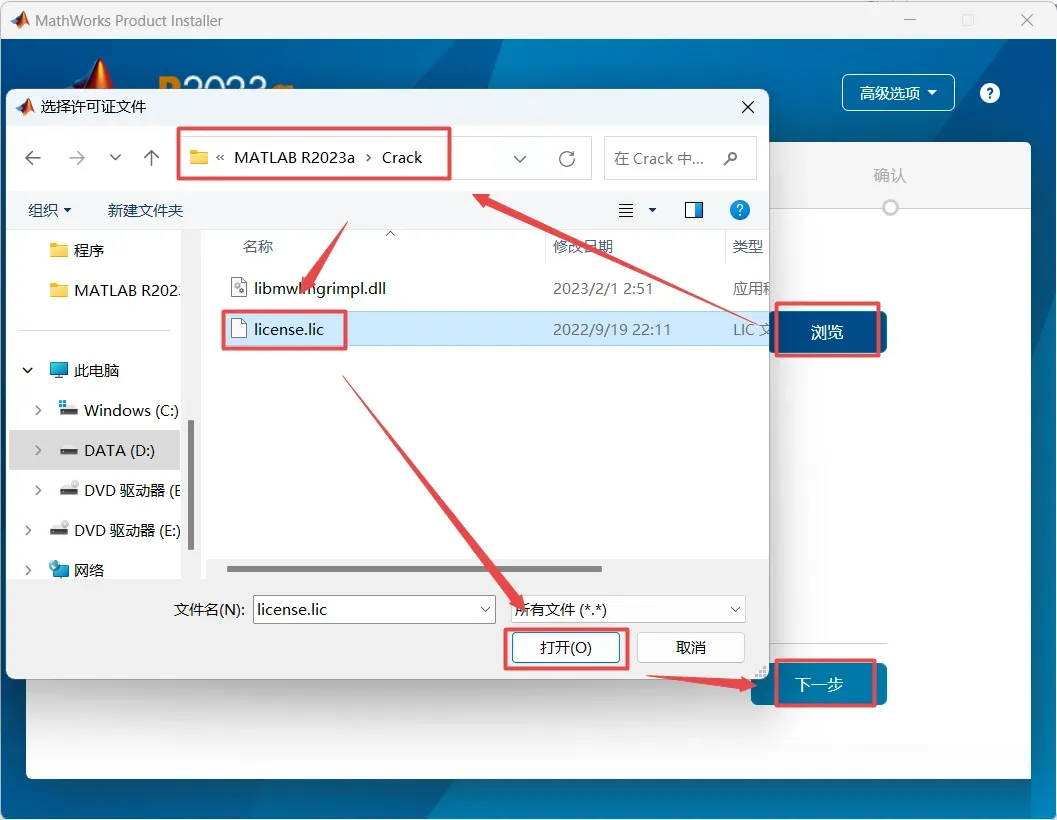This screenshot has width=1057, height=820.
Task: Click the license.lic file icon
Action: click(x=239, y=328)
